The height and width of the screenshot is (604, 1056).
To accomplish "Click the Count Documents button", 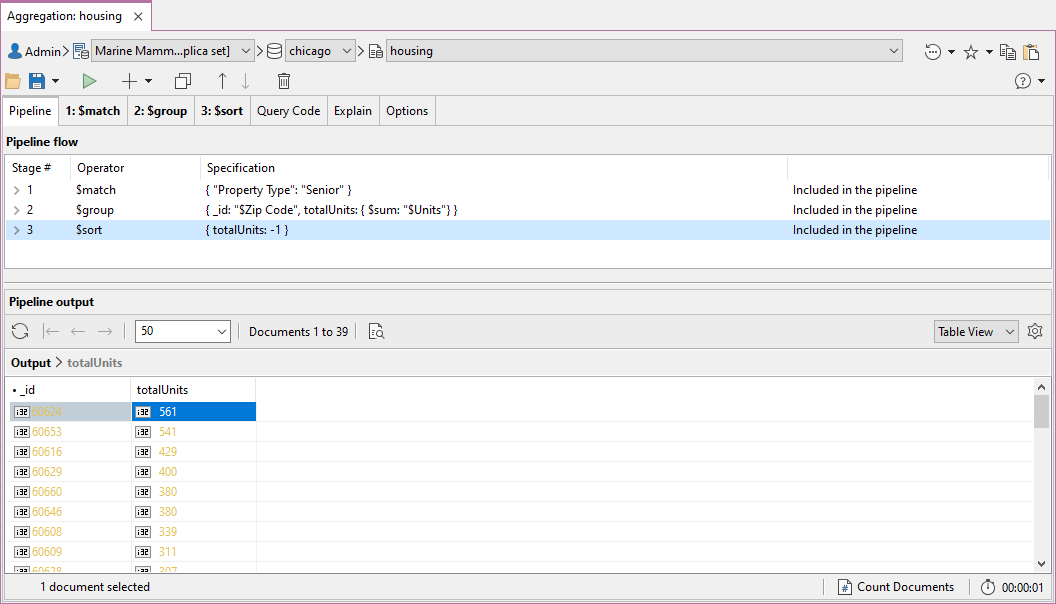I will click(895, 587).
